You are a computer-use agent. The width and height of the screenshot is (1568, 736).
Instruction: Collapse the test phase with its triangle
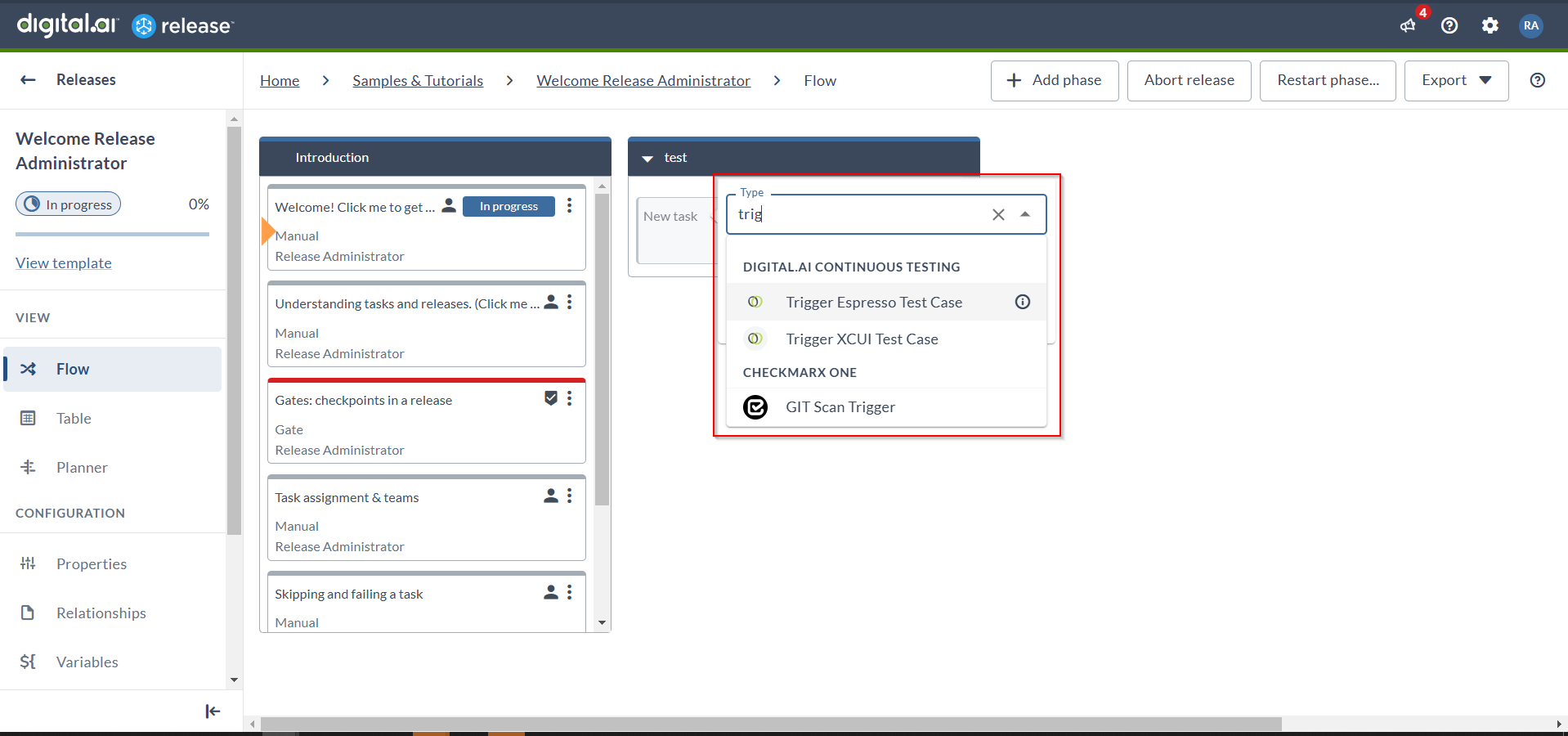coord(647,158)
